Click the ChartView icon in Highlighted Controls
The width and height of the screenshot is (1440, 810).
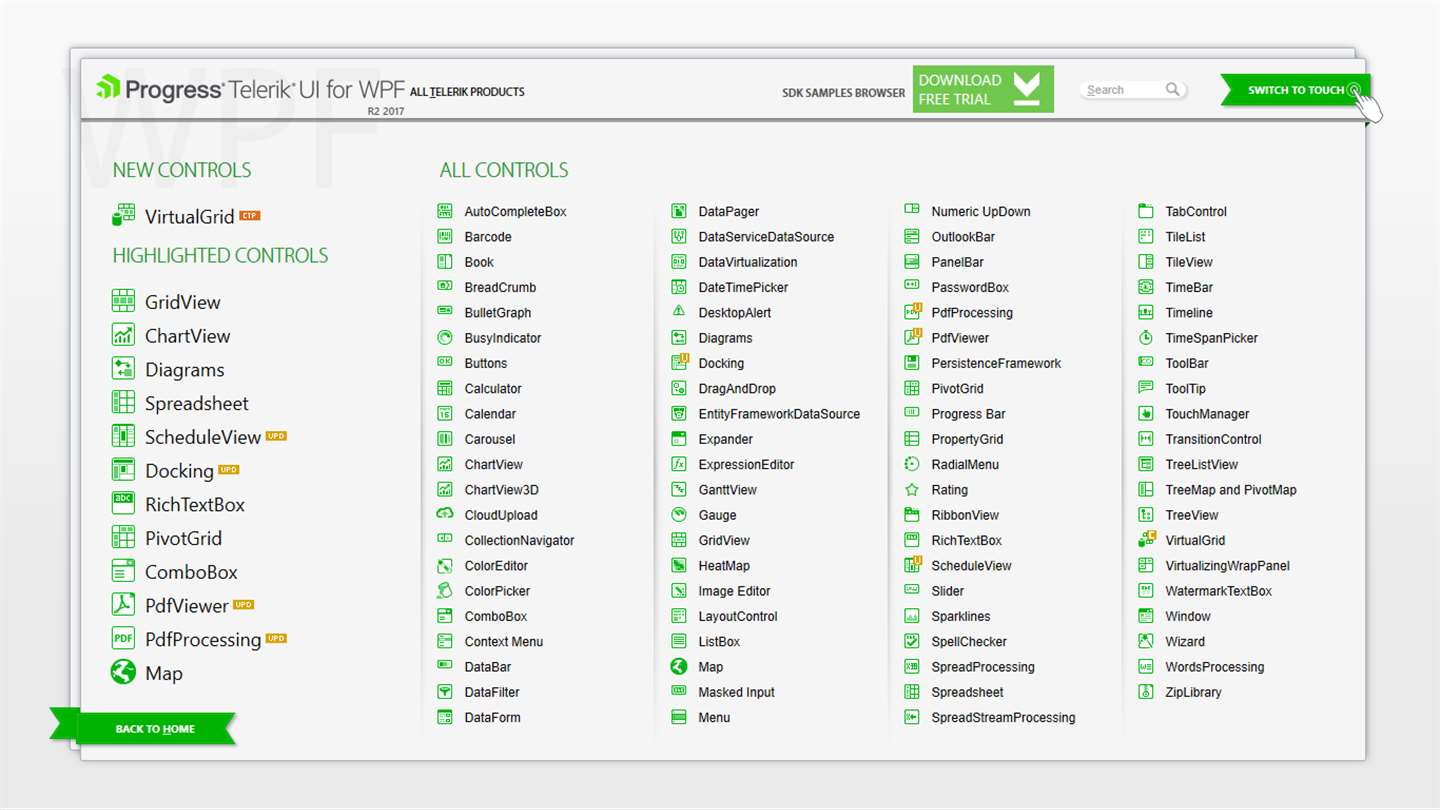pos(123,335)
